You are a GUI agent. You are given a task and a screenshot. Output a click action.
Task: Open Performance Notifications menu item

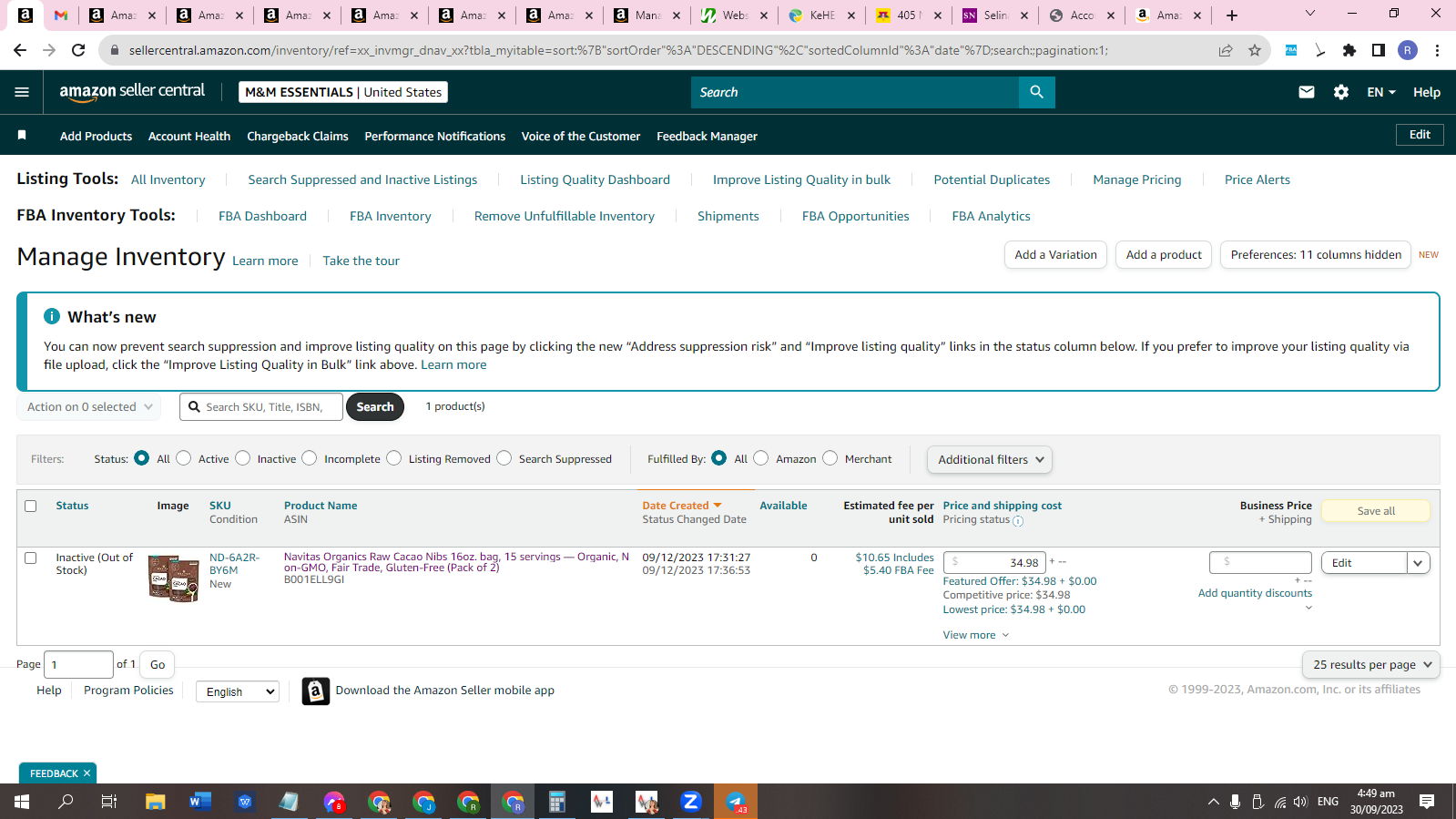[x=435, y=136]
